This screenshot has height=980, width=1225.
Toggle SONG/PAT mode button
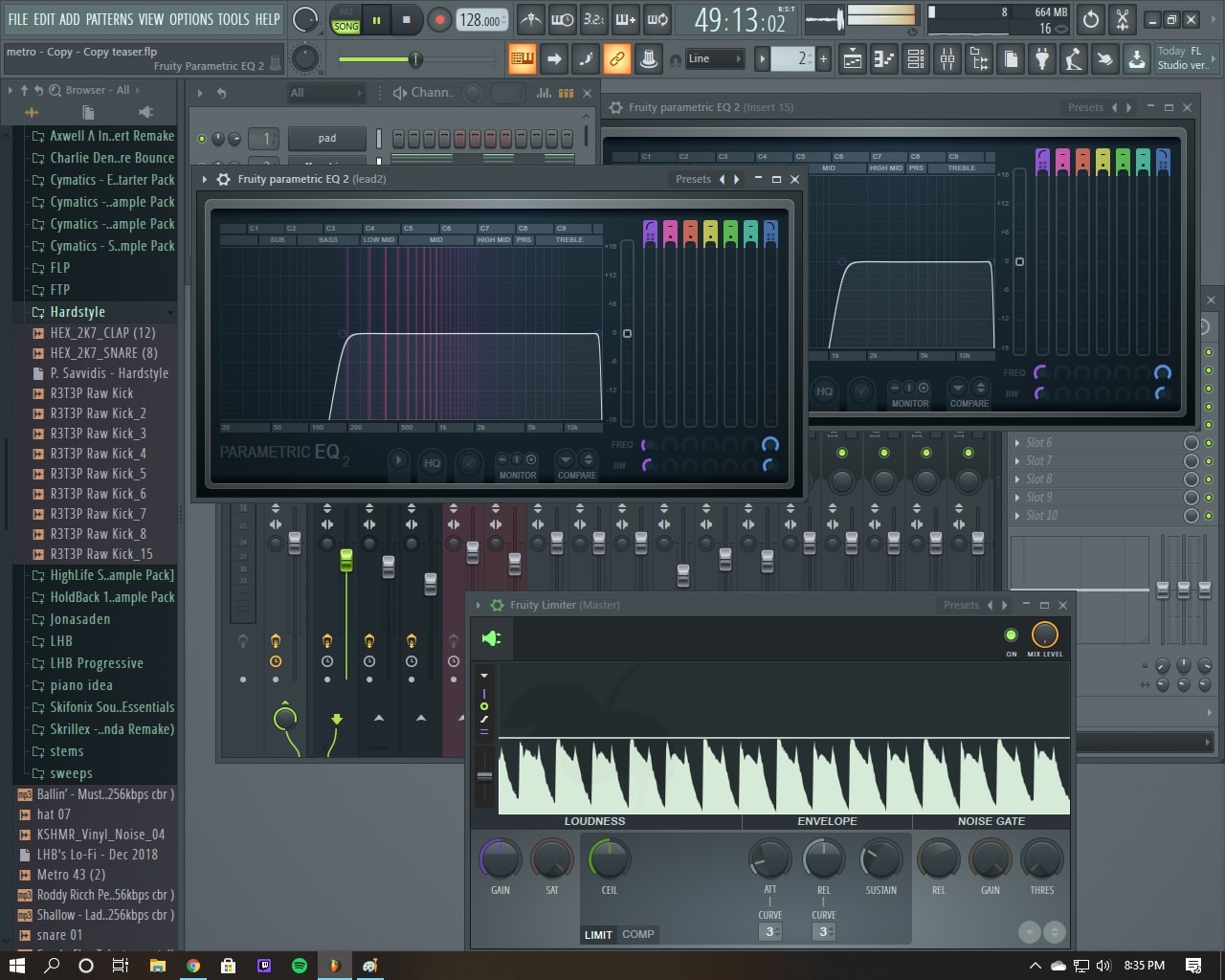coord(345,20)
